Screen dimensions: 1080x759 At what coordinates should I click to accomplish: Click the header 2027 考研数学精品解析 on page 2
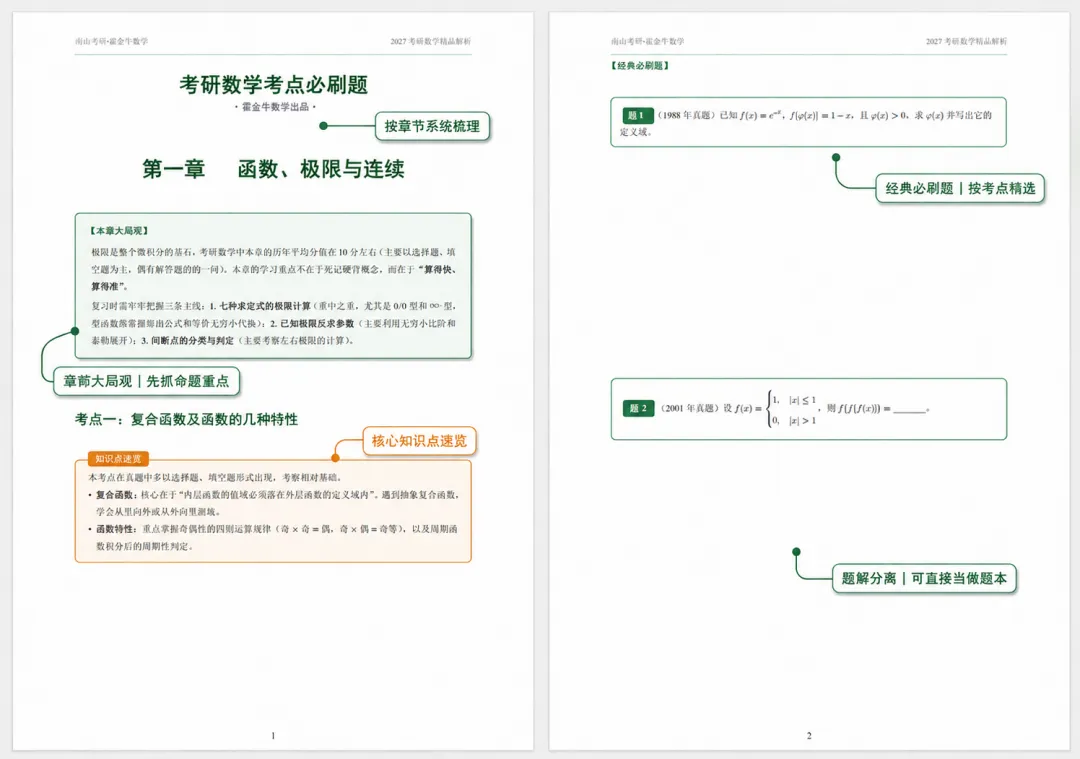(x=966, y=41)
